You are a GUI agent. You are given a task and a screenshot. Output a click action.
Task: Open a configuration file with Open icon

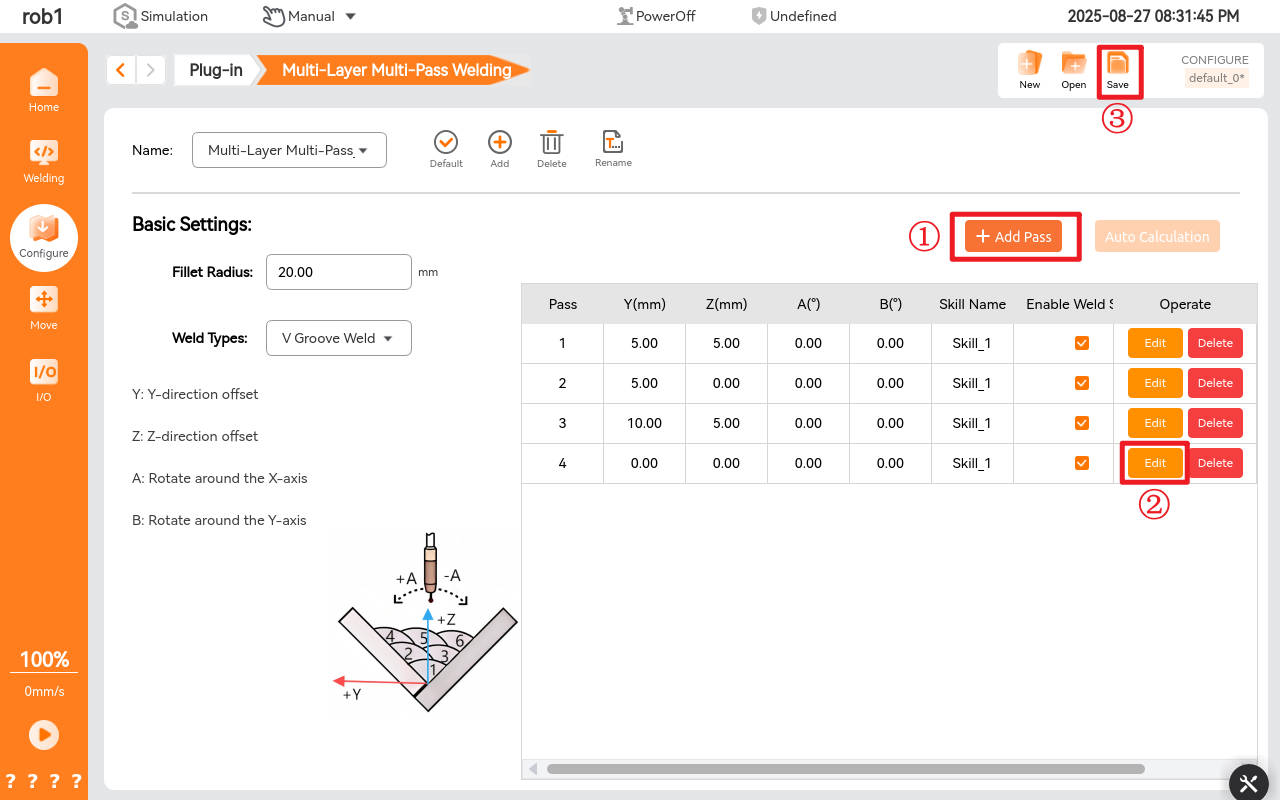click(1073, 67)
